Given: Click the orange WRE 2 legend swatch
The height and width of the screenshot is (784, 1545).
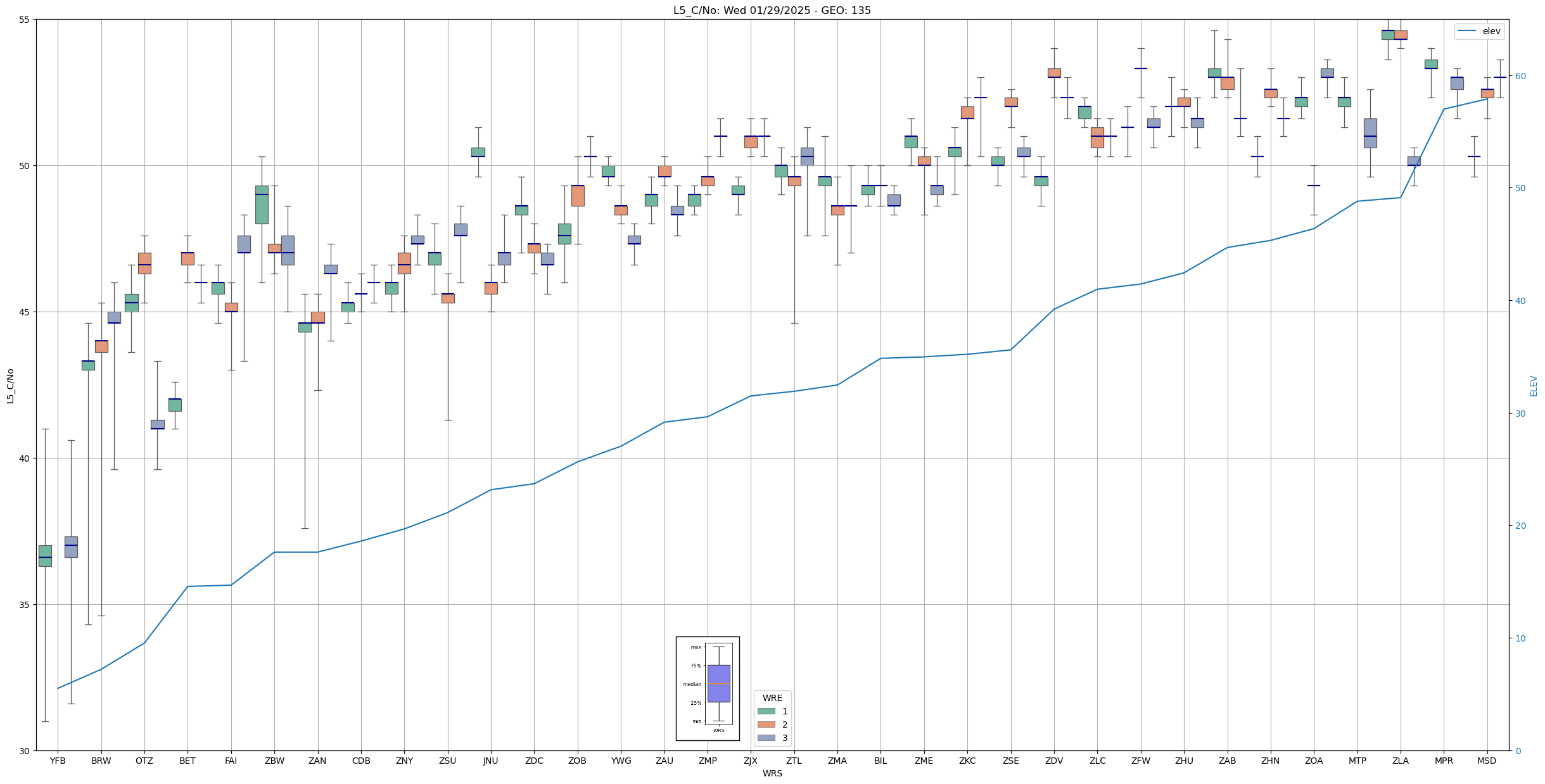Looking at the screenshot, I should coord(766,724).
